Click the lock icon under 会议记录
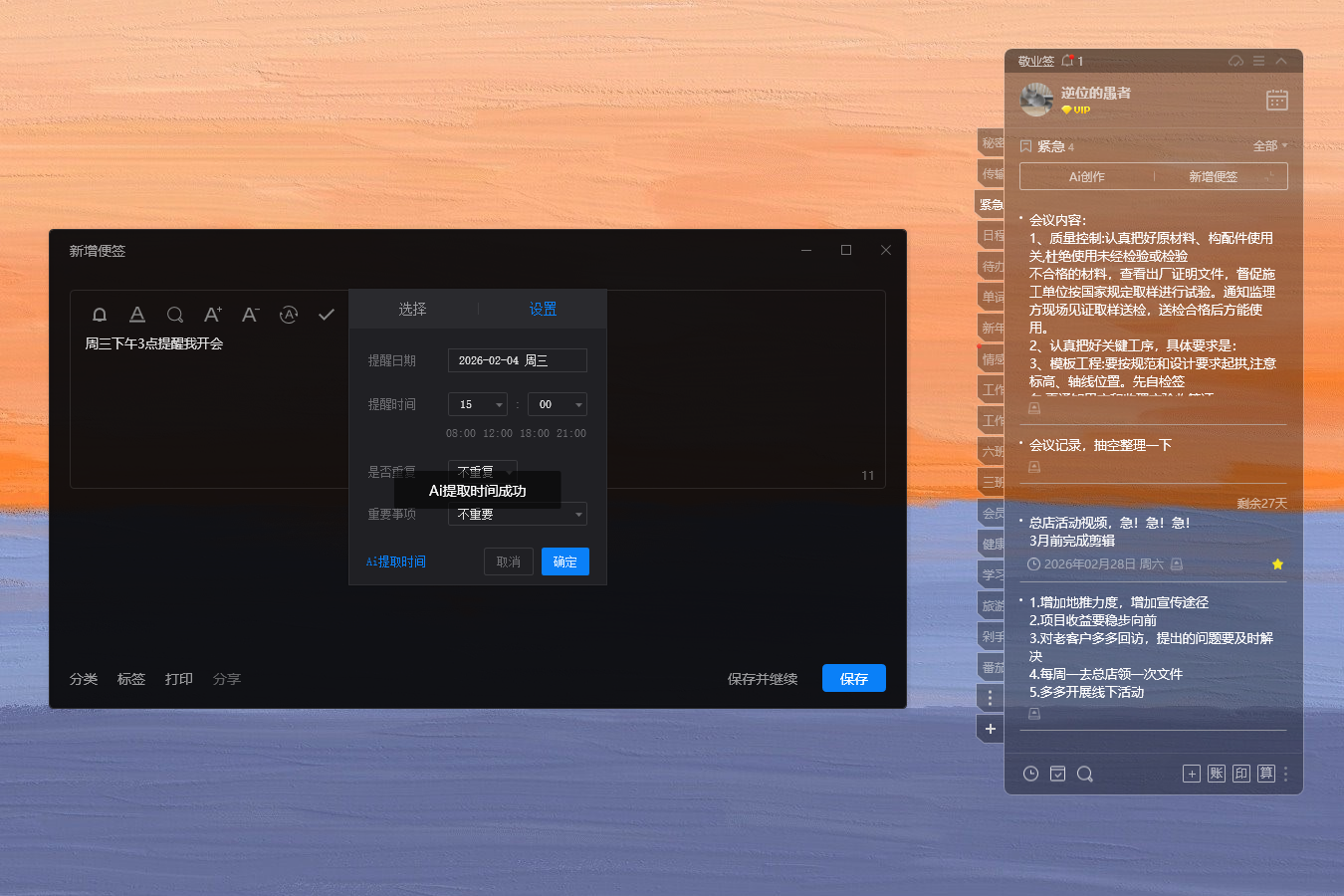 pos(1033,465)
